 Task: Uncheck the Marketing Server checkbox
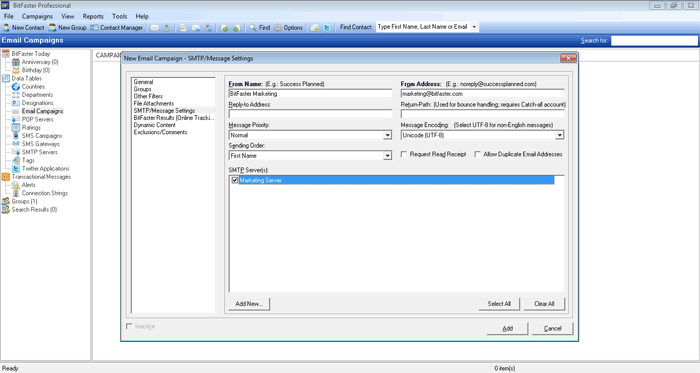point(235,180)
